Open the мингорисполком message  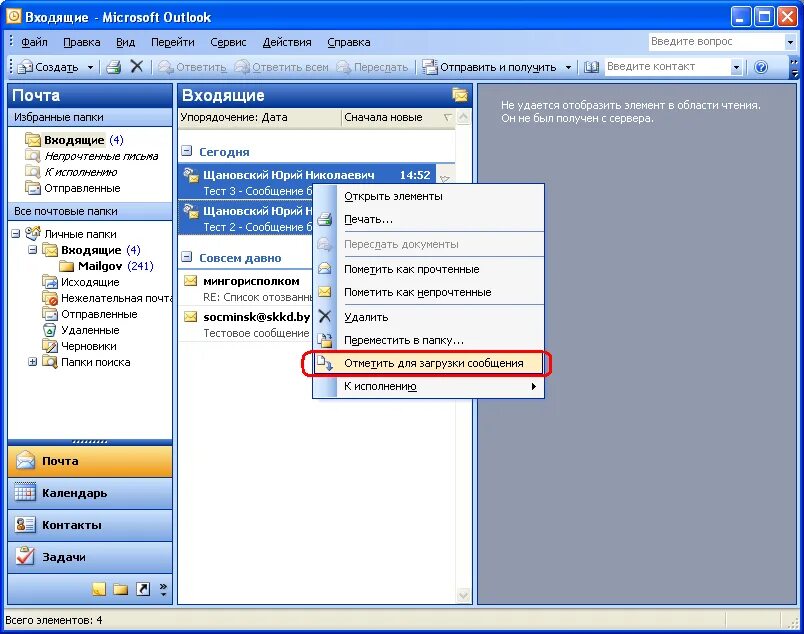pyautogui.click(x=246, y=289)
